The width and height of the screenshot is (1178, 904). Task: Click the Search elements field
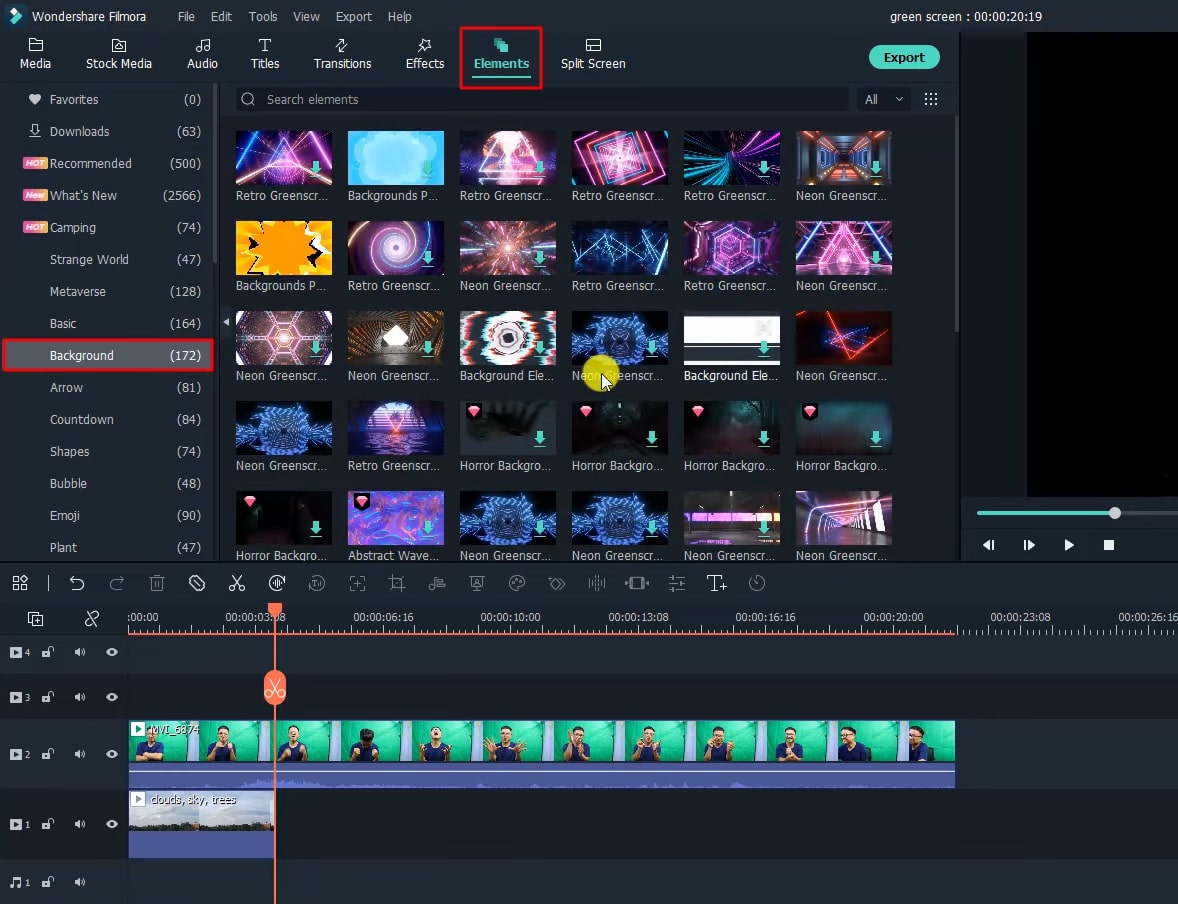[x=542, y=99]
